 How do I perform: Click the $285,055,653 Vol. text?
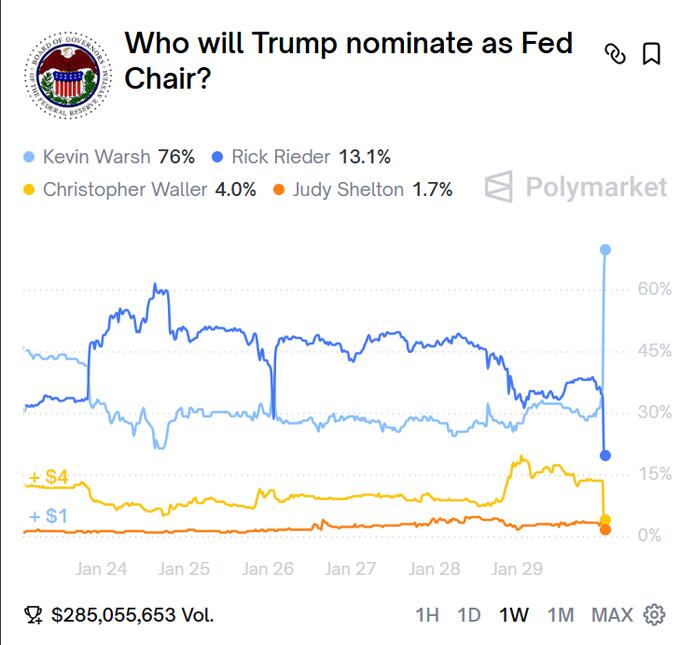click(x=132, y=614)
